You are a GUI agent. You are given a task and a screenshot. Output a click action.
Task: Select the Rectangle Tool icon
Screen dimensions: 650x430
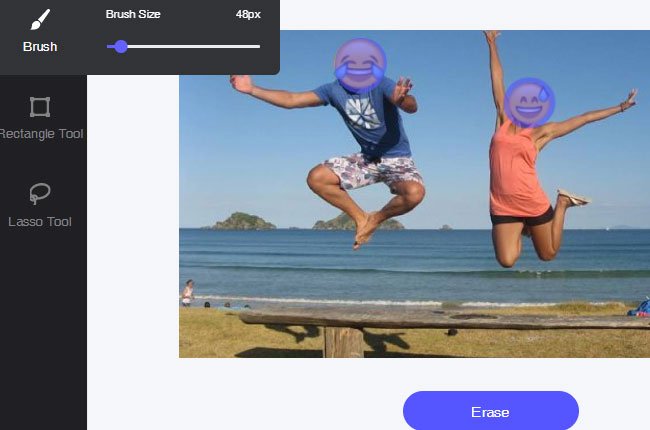(x=40, y=107)
